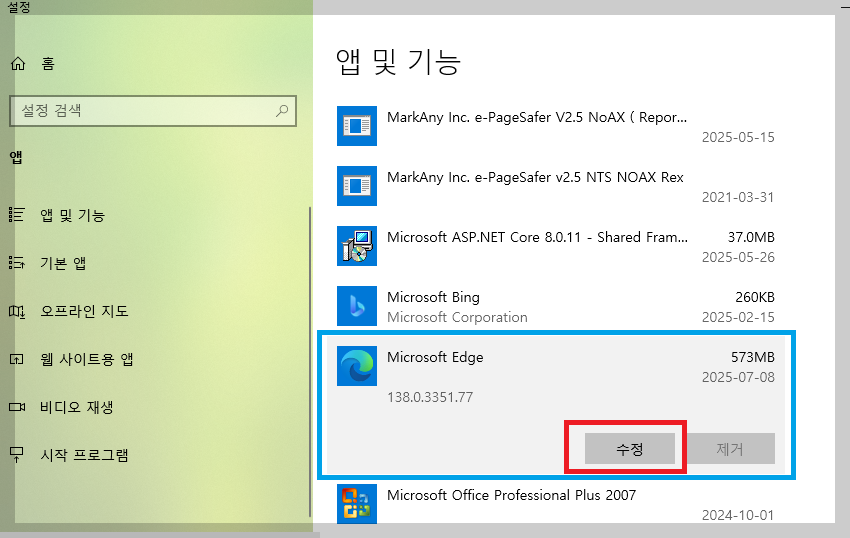
Task: Click the Microsoft Edge app icon
Action: pos(357,366)
